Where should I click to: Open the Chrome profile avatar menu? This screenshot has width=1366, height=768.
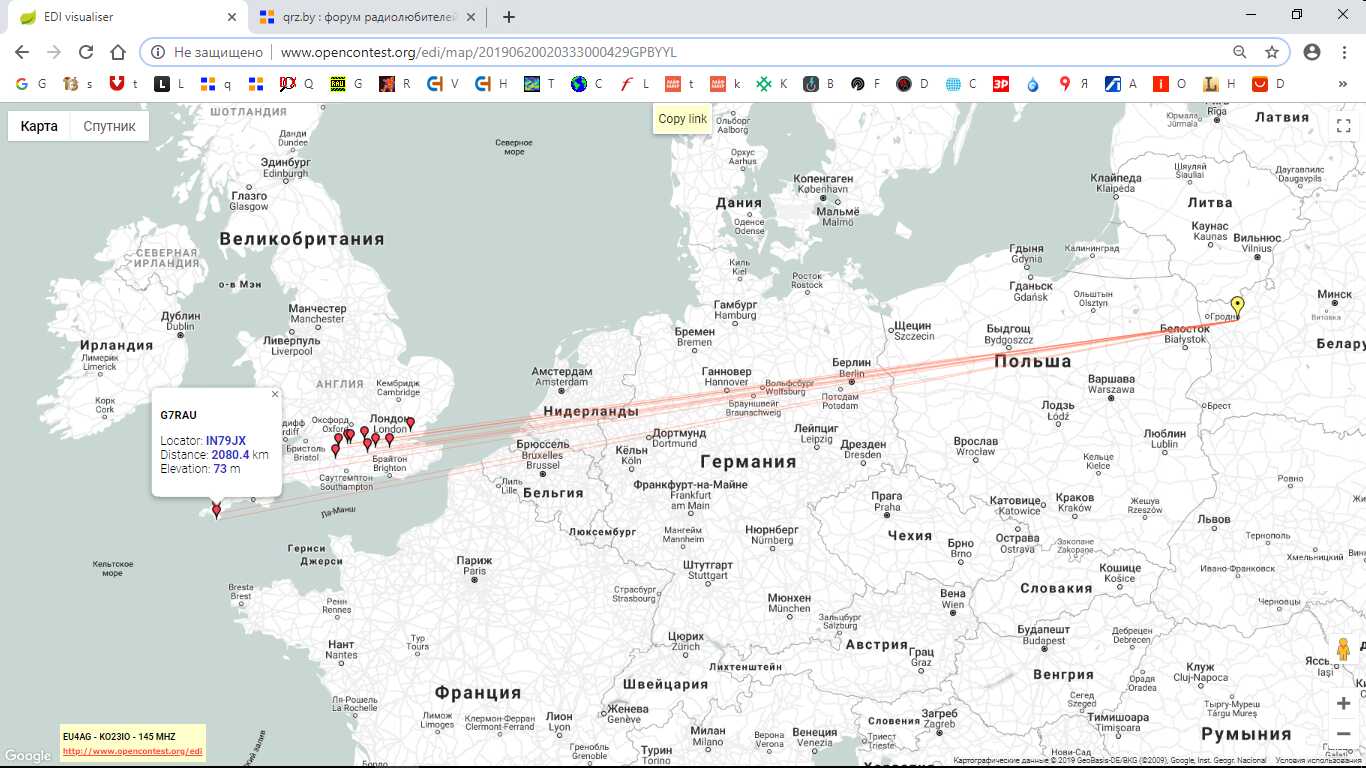pyautogui.click(x=1312, y=52)
